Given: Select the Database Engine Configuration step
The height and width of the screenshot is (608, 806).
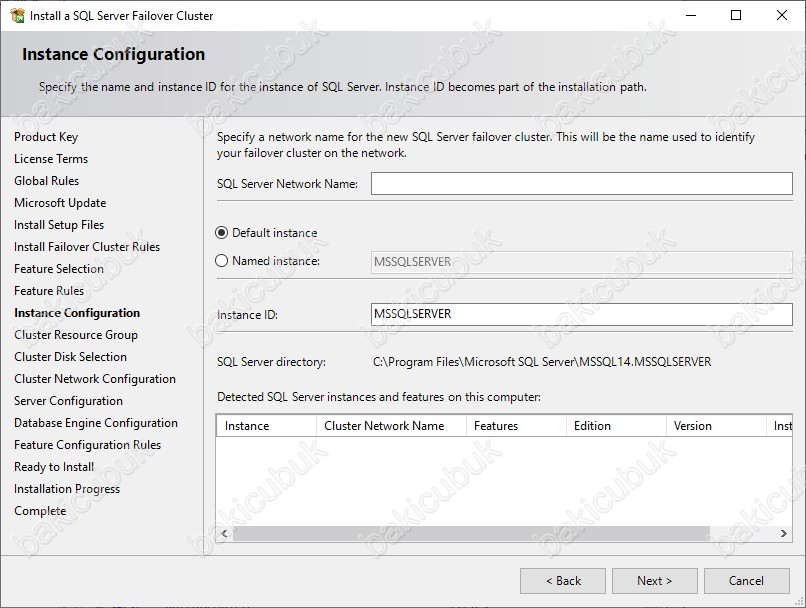Looking at the screenshot, I should [96, 423].
